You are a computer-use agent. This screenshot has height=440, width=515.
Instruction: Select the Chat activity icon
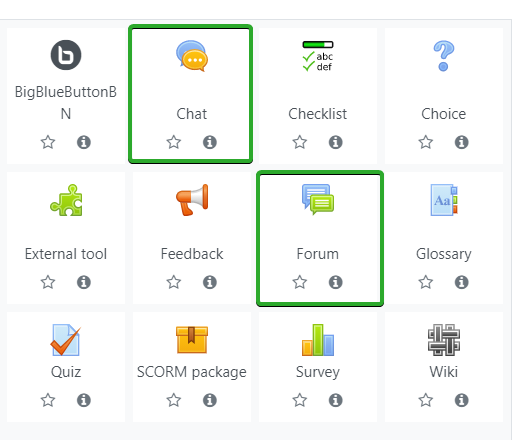[x=192, y=56]
